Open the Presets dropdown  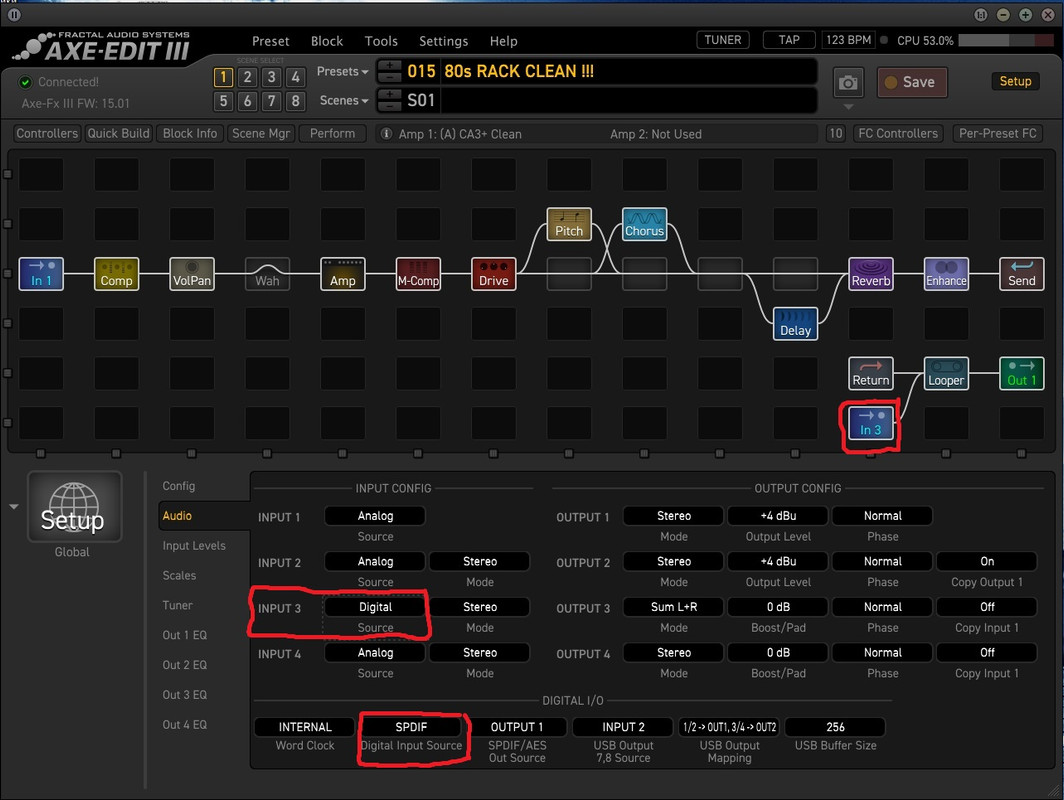tap(343, 71)
